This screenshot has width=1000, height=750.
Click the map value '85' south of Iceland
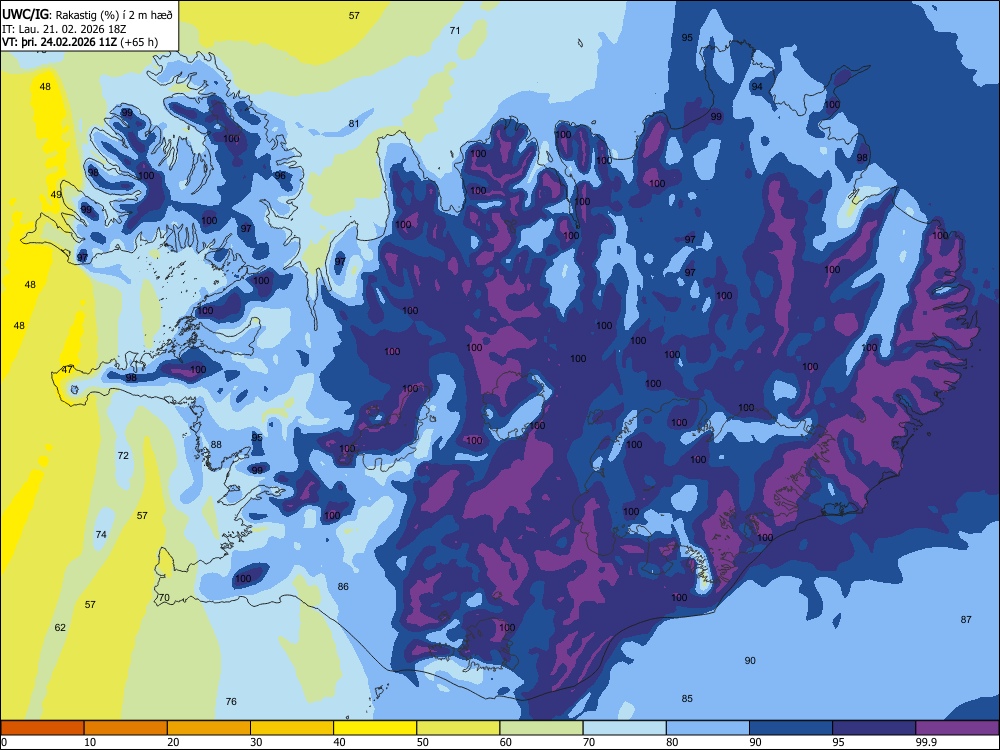(687, 698)
